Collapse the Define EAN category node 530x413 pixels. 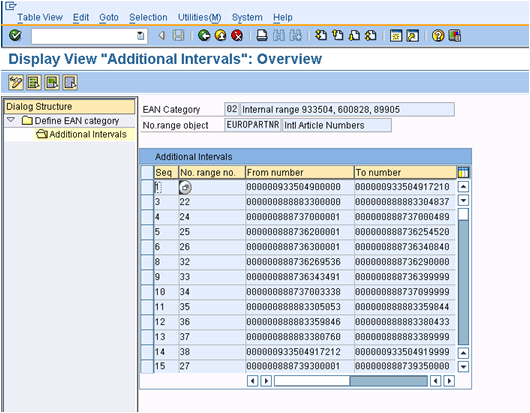[11, 120]
